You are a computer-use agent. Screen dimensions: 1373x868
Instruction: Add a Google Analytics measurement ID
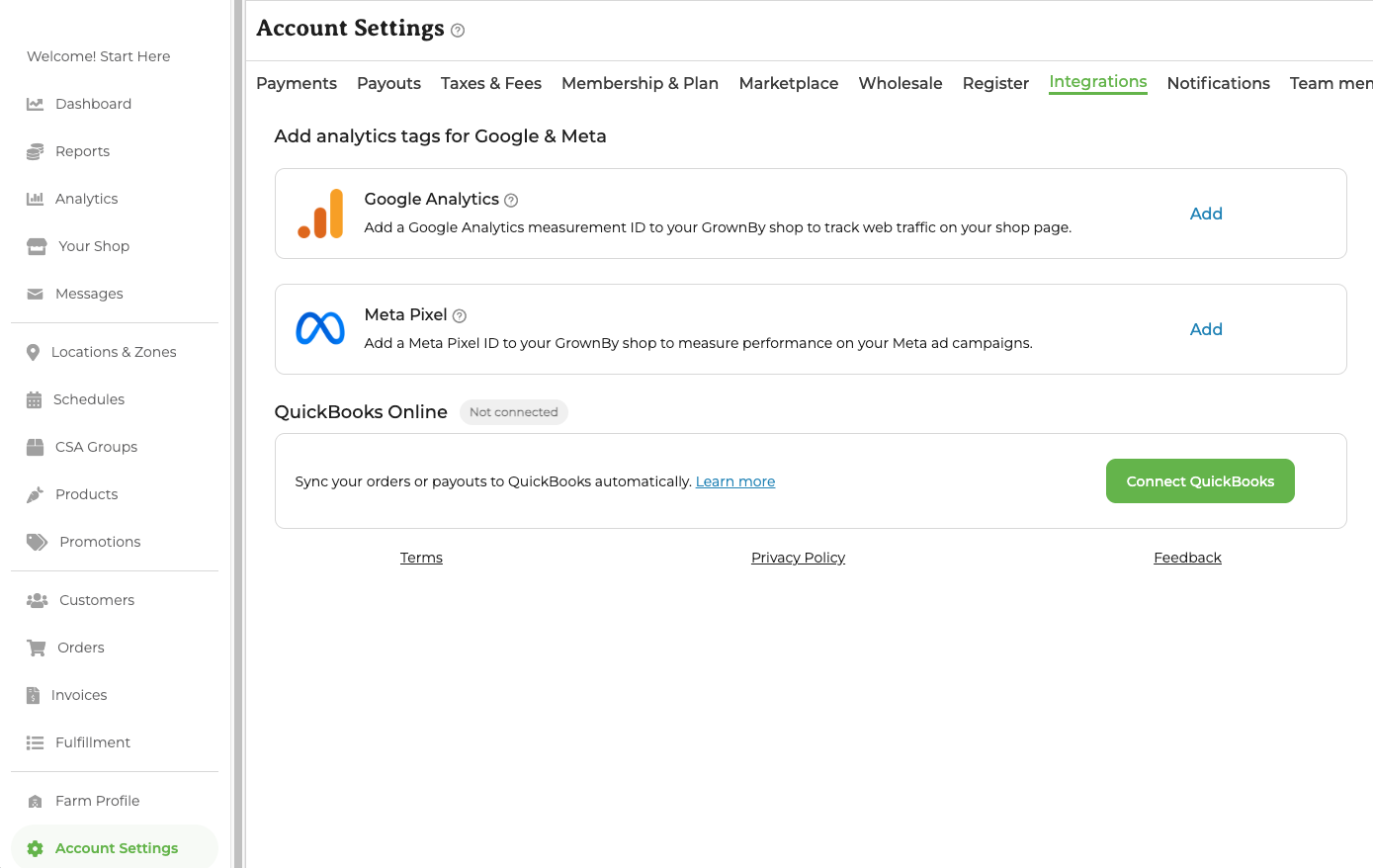click(1206, 214)
